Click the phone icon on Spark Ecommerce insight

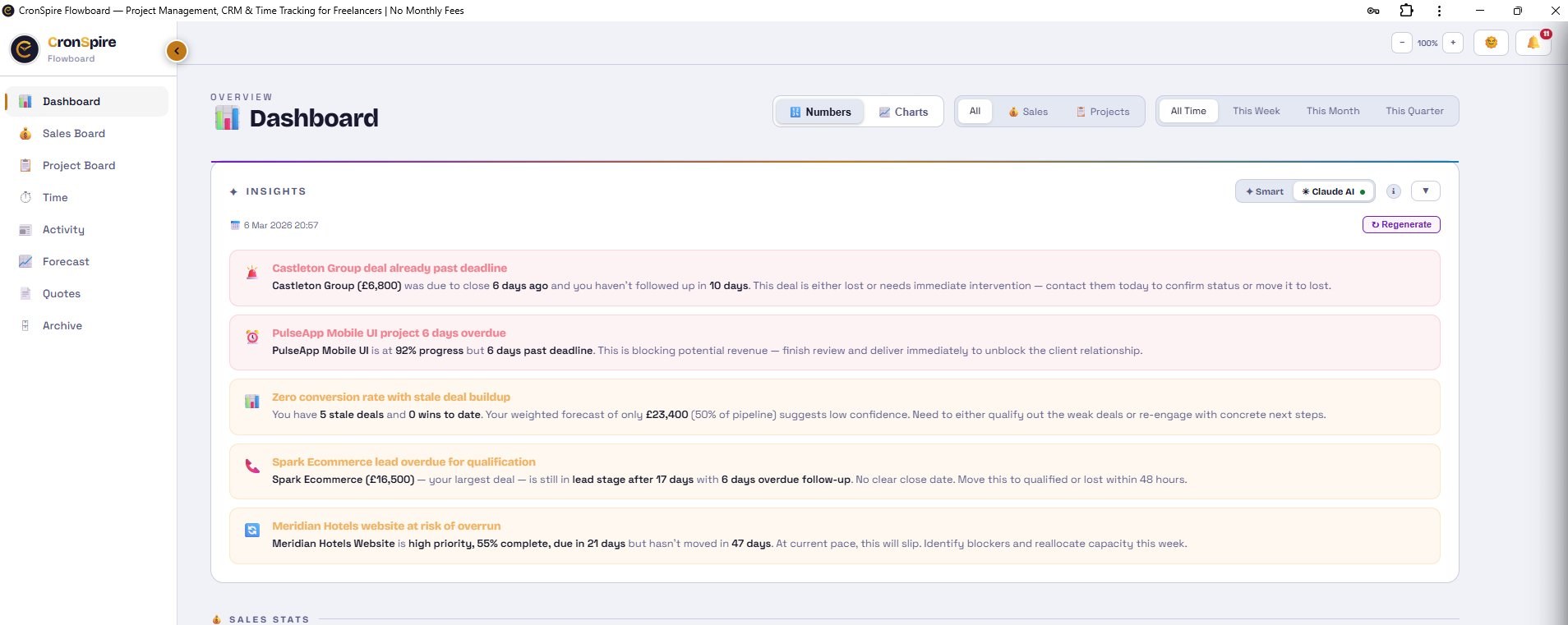252,466
